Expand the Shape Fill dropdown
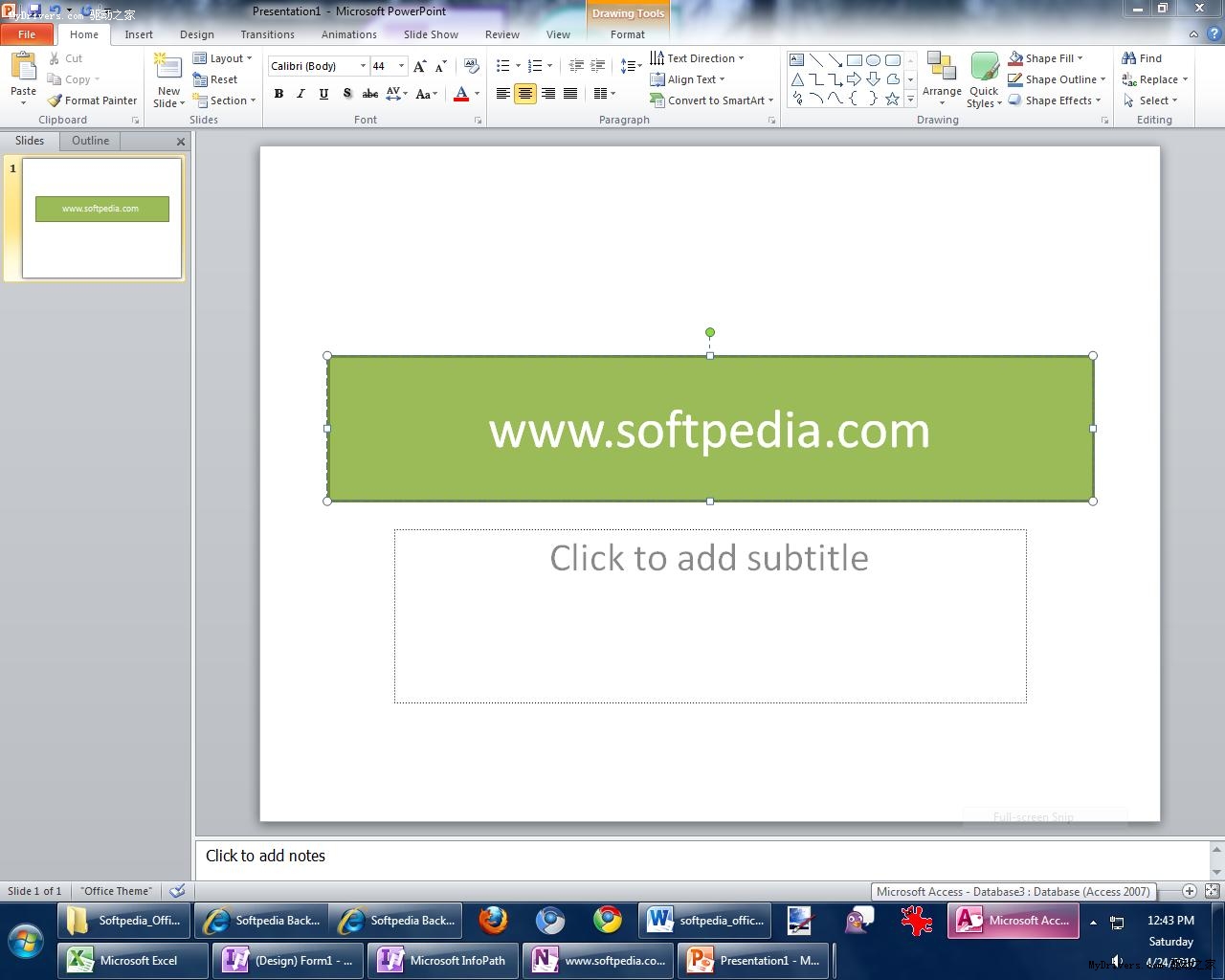The width and height of the screenshot is (1225, 980). [1080, 58]
